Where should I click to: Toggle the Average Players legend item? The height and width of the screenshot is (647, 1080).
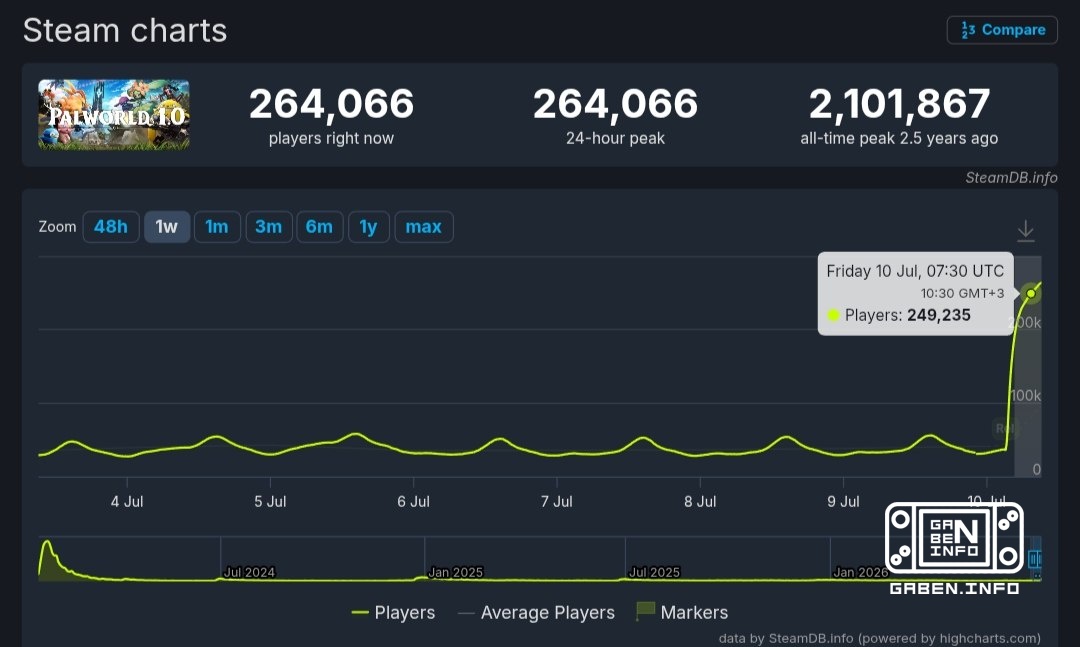(x=536, y=613)
